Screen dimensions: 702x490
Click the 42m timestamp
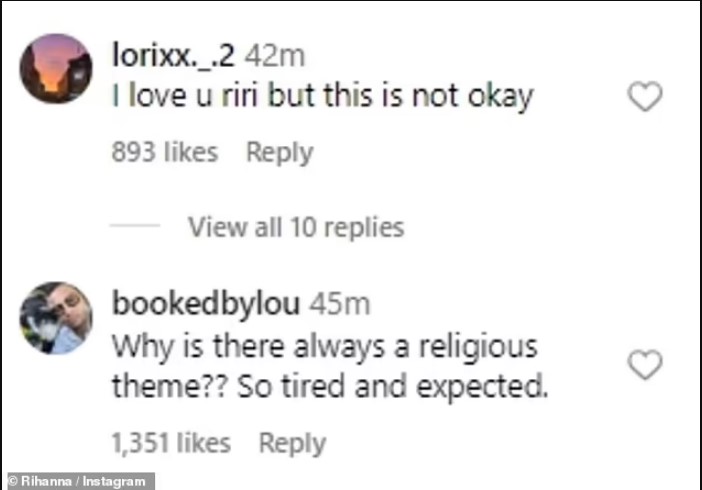275,56
